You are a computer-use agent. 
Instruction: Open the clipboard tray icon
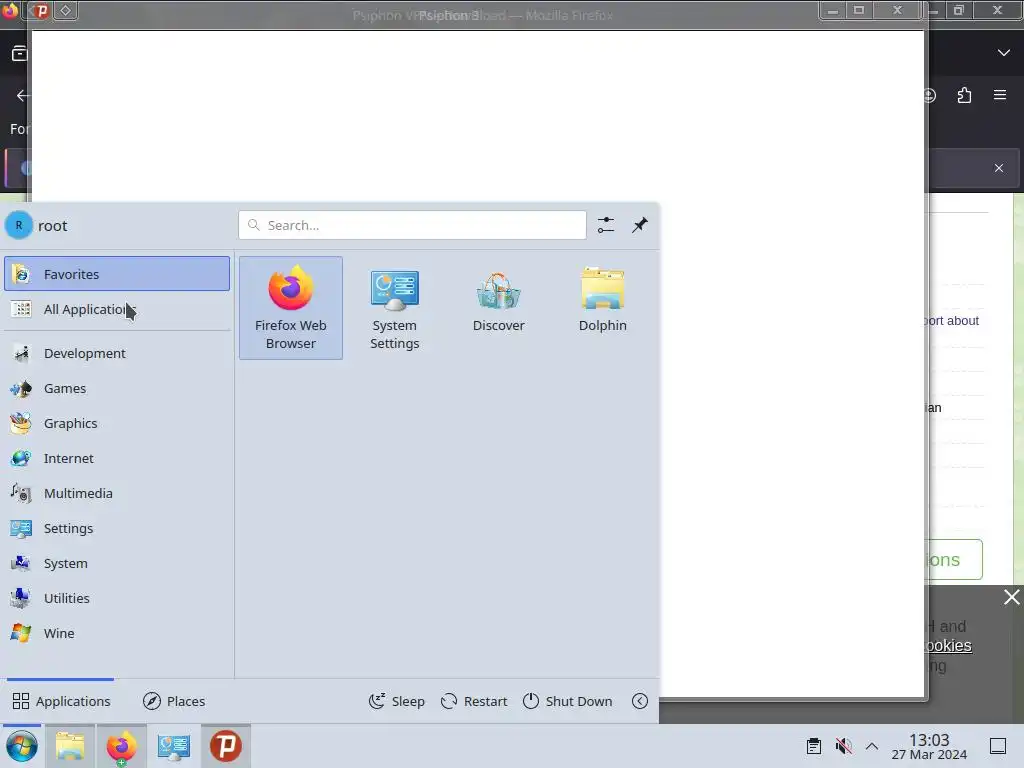(x=814, y=746)
